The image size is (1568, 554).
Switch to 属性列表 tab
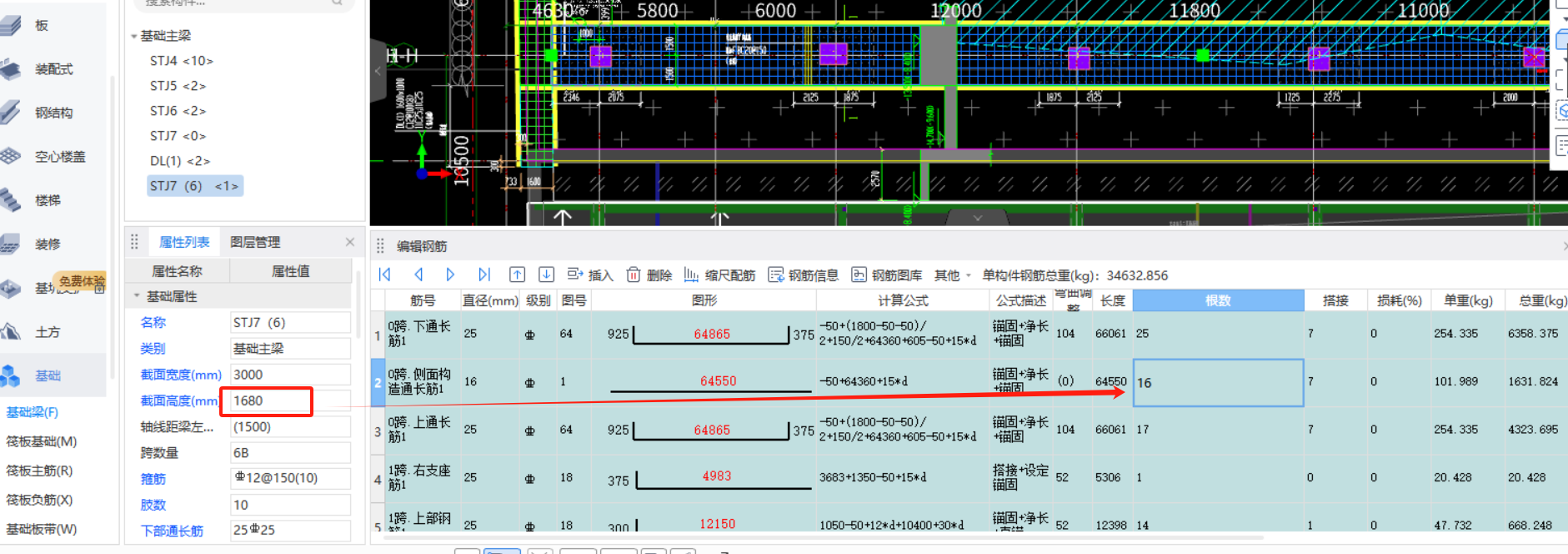184,242
